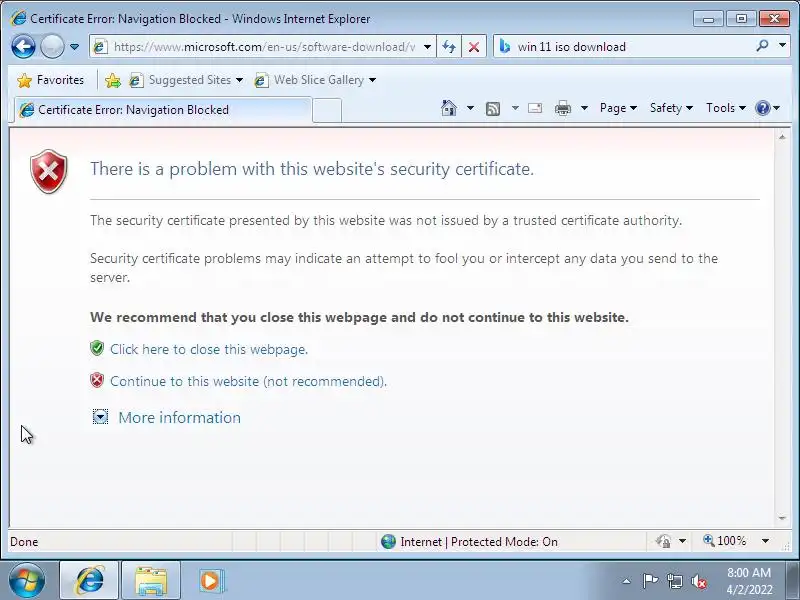Click the microsoft.com address bar
This screenshot has width=800, height=600.
point(264,47)
